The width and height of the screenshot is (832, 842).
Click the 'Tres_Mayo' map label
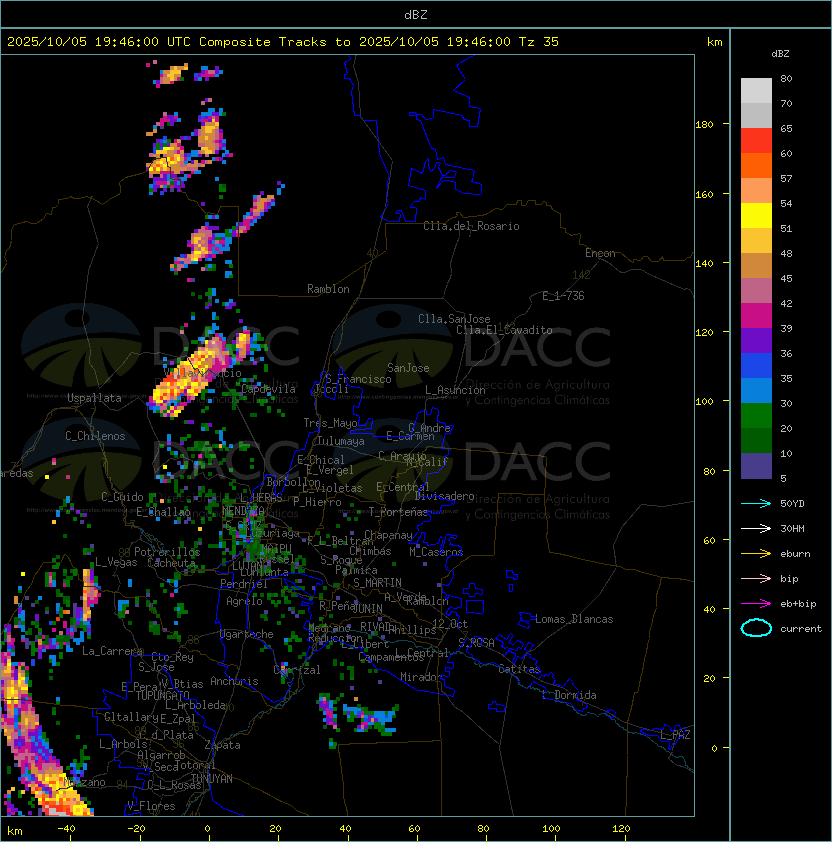(x=330, y=423)
